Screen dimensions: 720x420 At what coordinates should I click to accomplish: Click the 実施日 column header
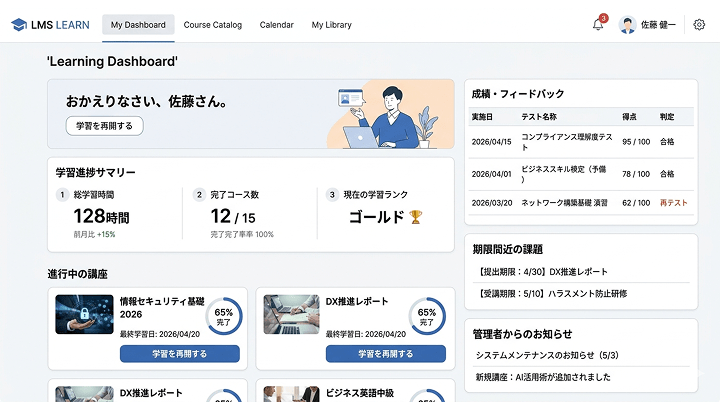482,117
